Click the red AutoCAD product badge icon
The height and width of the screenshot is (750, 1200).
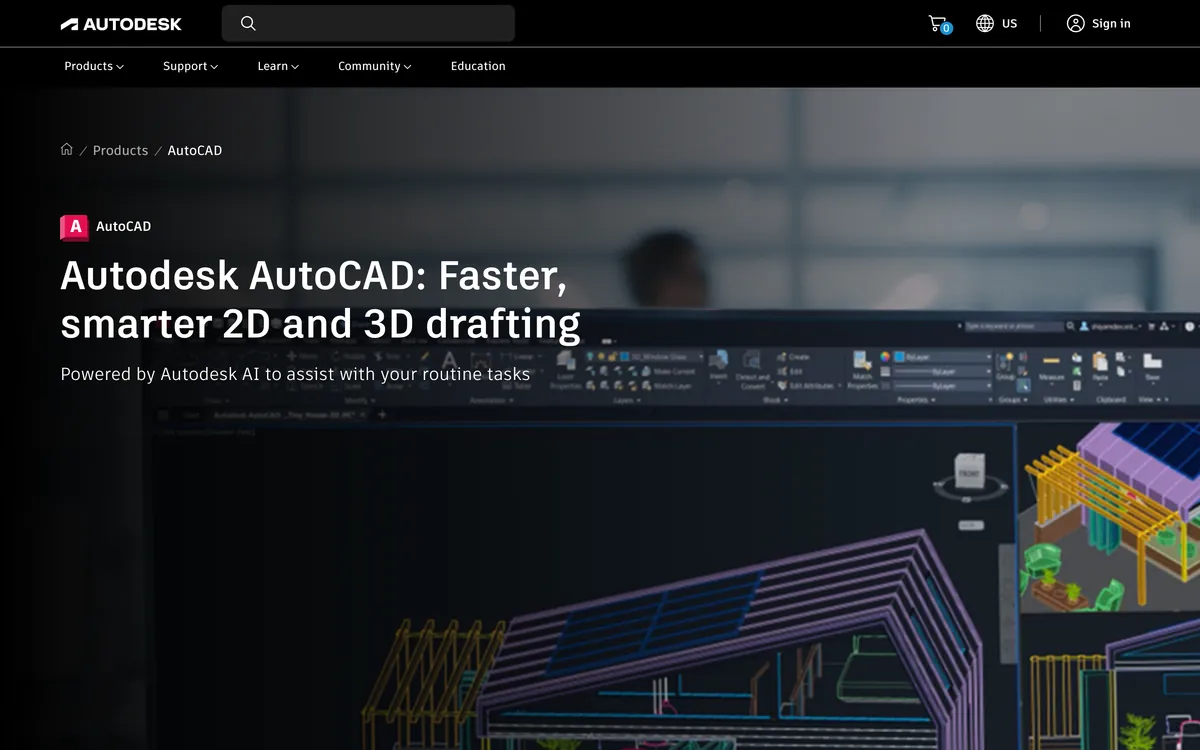[x=74, y=227]
